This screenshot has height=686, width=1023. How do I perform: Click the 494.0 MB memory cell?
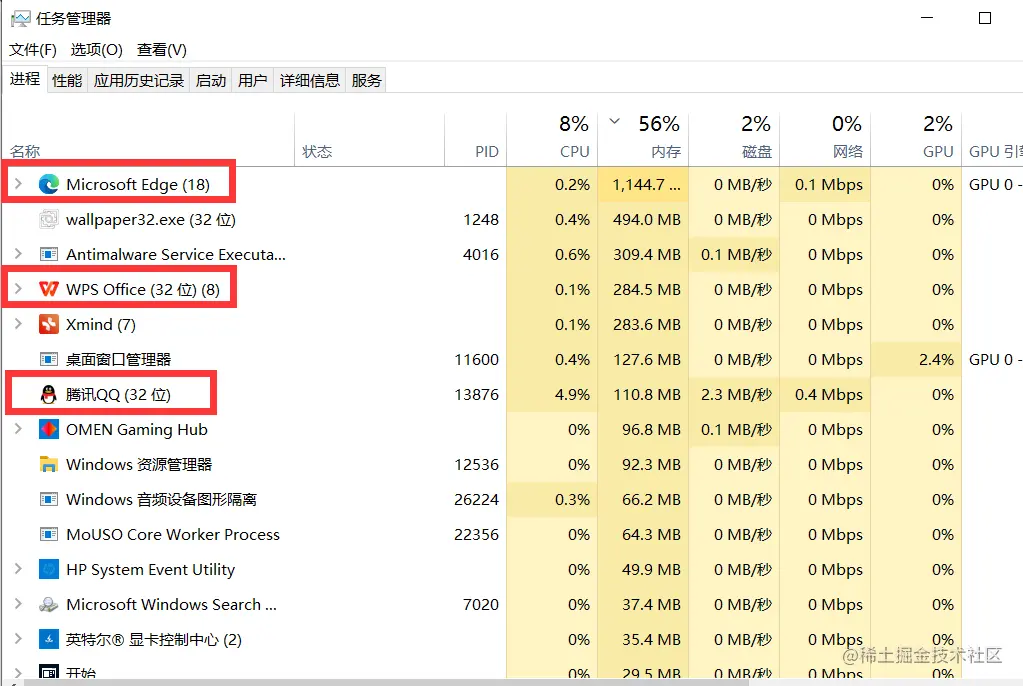click(643, 219)
